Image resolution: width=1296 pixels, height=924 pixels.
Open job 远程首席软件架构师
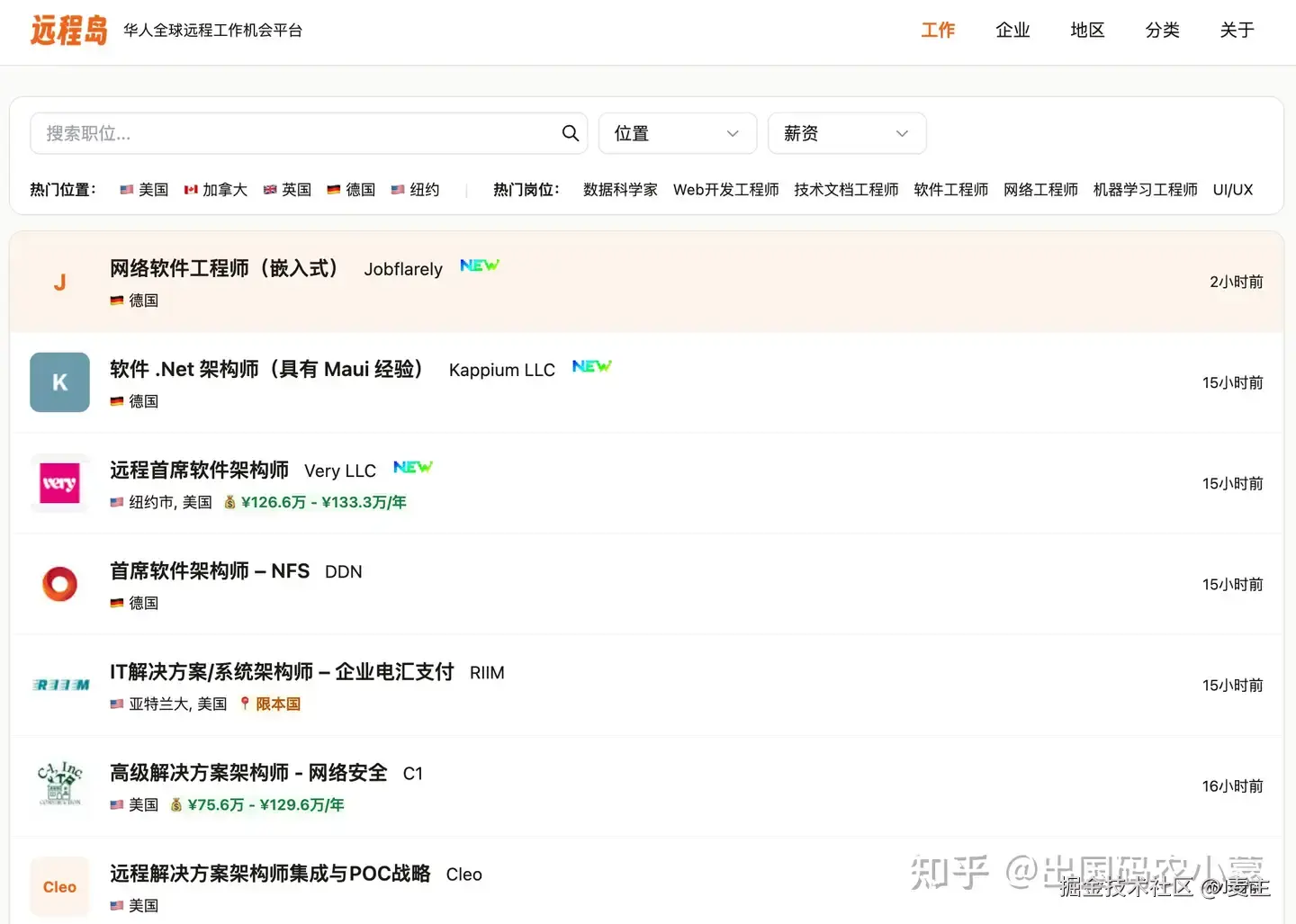coord(199,470)
